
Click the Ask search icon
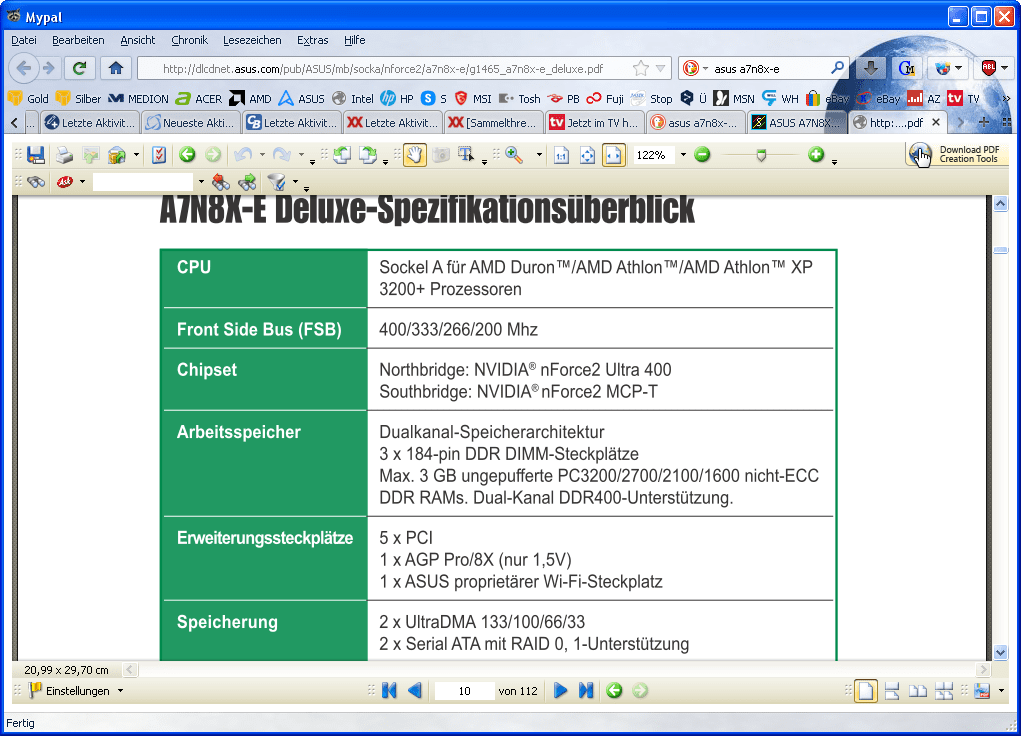pyautogui.click(x=64, y=182)
